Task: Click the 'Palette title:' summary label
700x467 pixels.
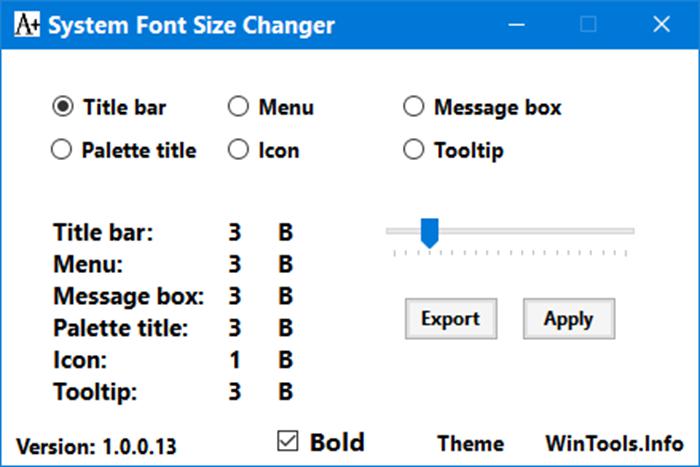Action: point(121,328)
